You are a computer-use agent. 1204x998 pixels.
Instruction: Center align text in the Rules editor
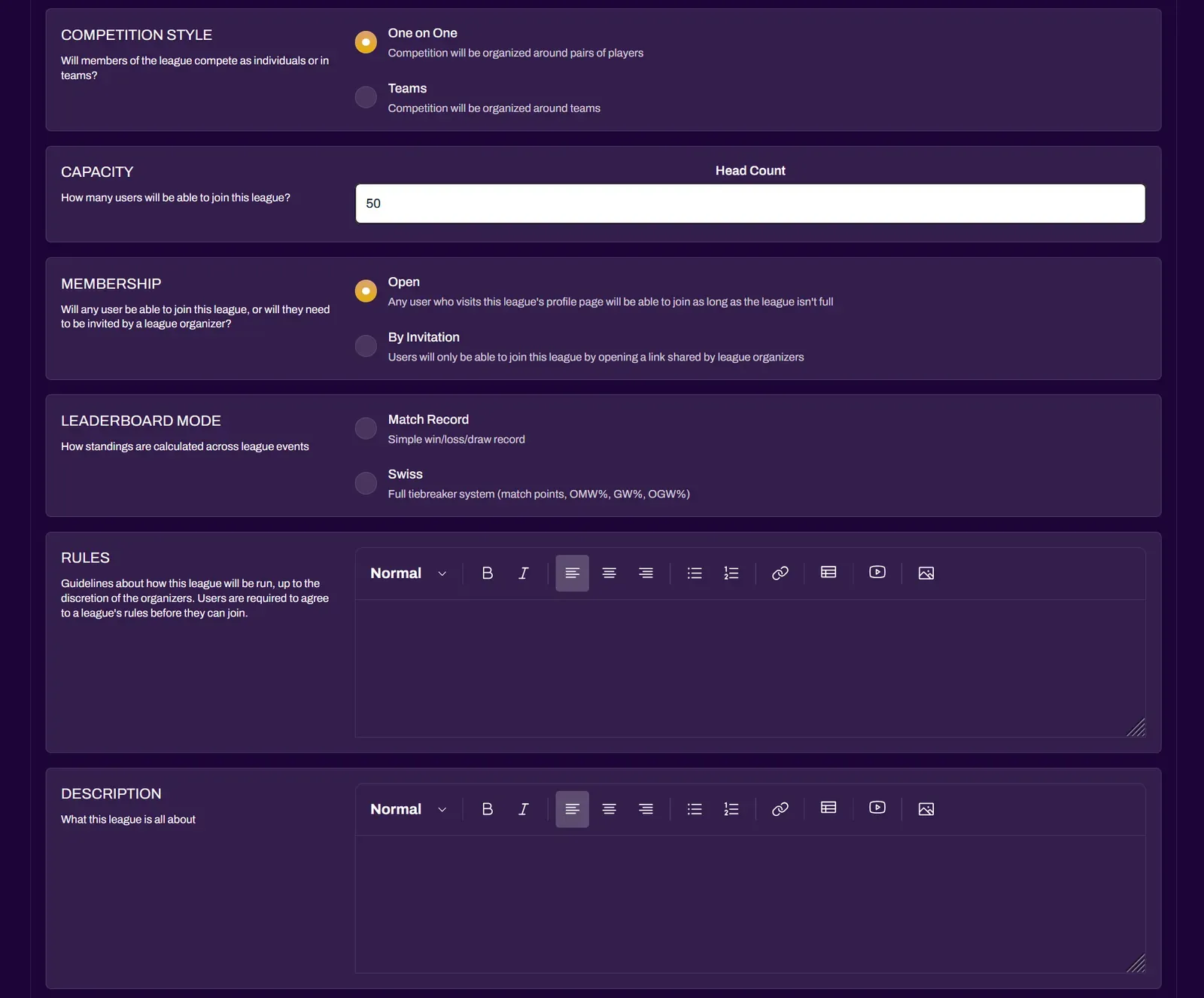tap(609, 573)
